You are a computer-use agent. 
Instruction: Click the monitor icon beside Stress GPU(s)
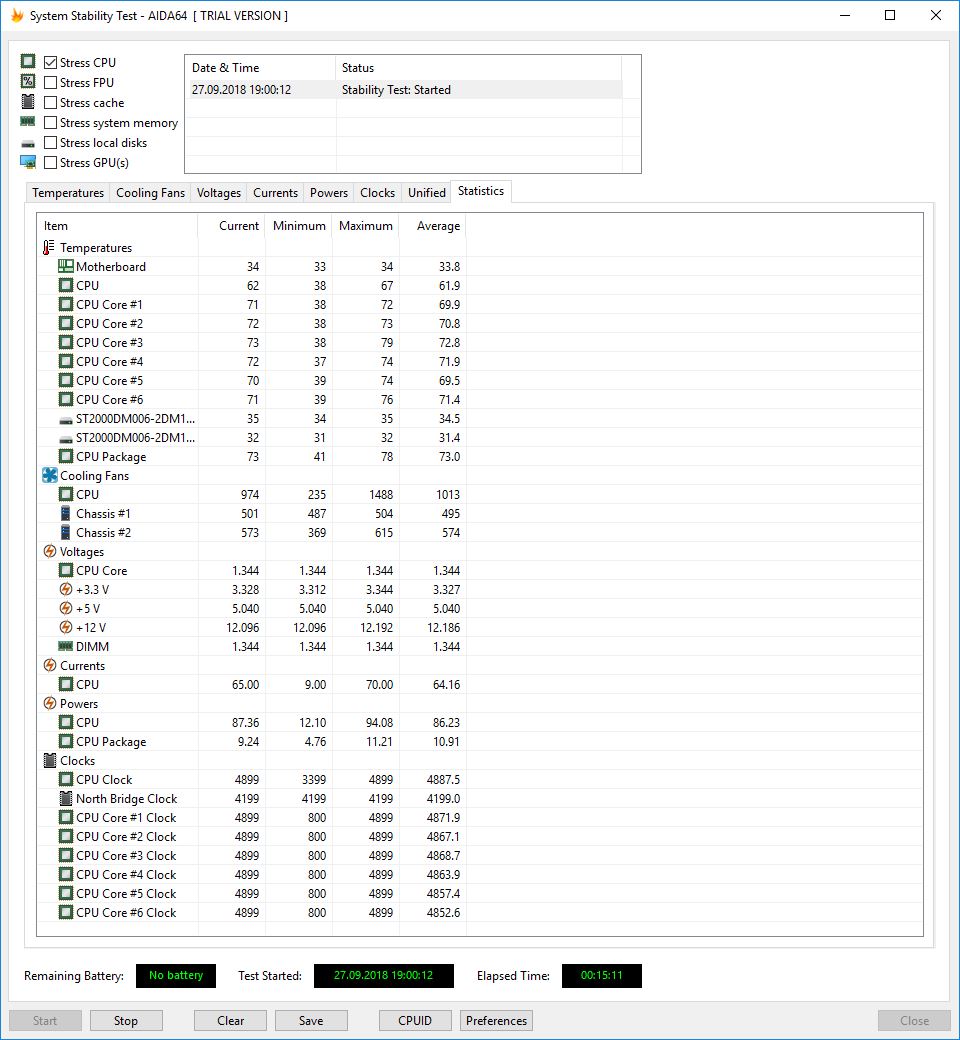28,162
